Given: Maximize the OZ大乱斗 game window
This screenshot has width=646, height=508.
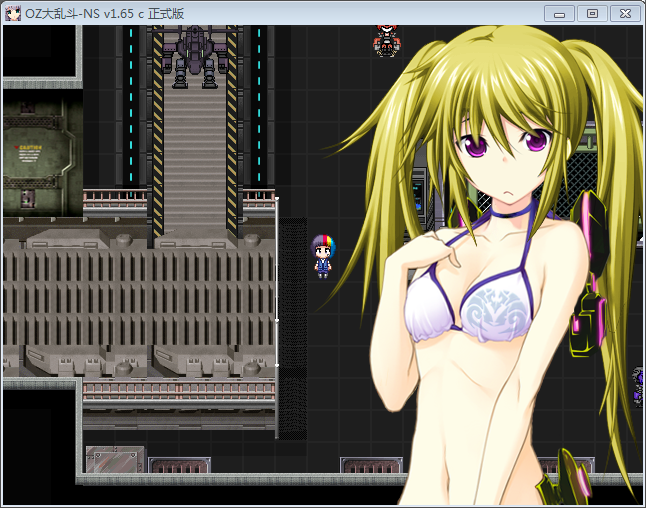Looking at the screenshot, I should point(592,14).
